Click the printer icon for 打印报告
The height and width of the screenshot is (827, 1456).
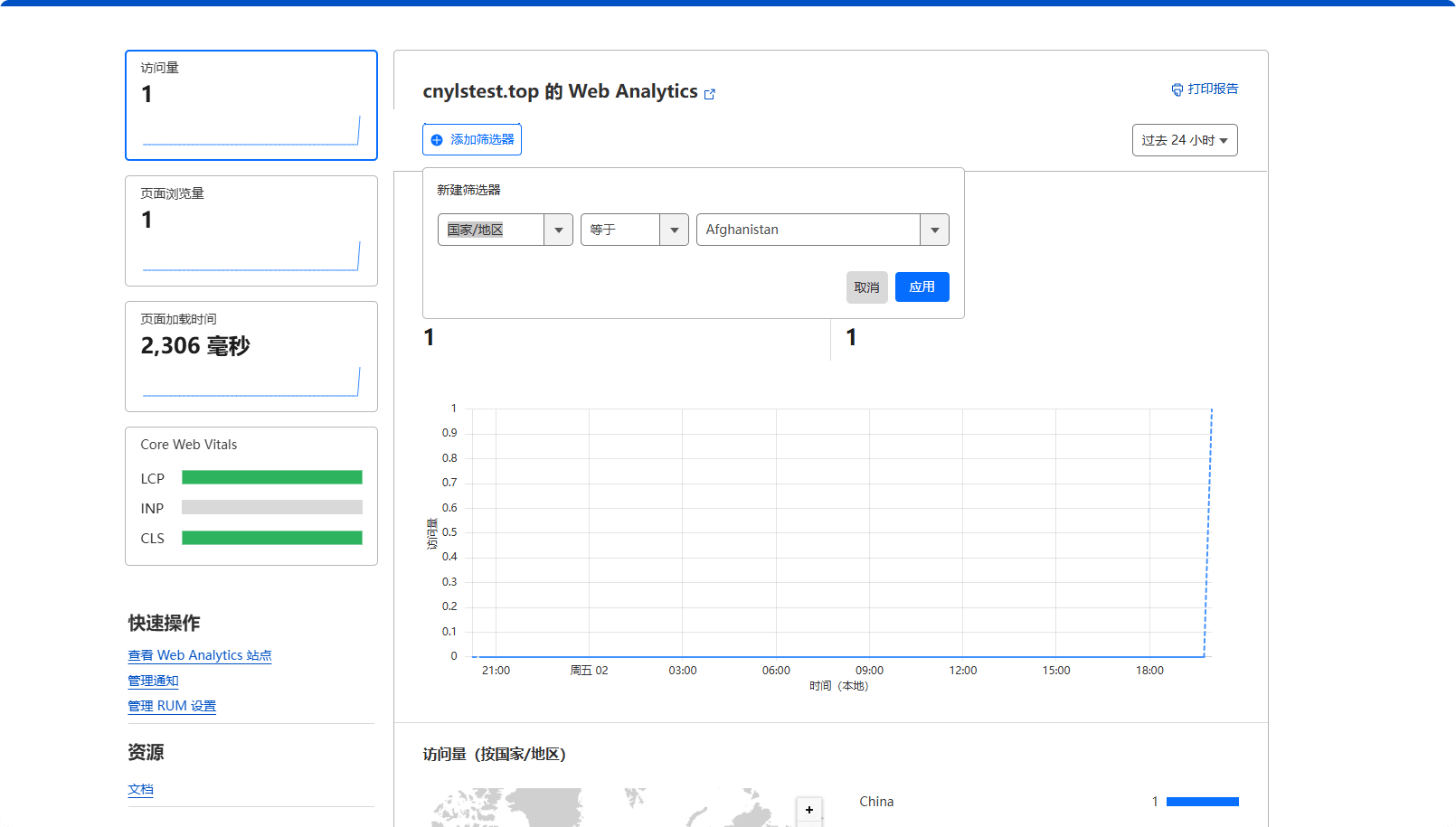tap(1177, 89)
